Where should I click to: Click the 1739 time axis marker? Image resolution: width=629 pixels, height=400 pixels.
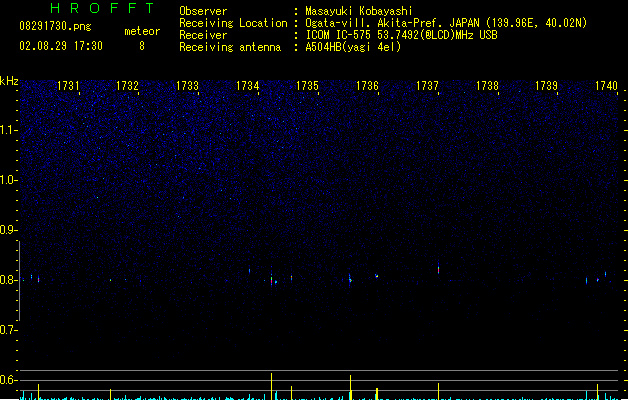546,86
